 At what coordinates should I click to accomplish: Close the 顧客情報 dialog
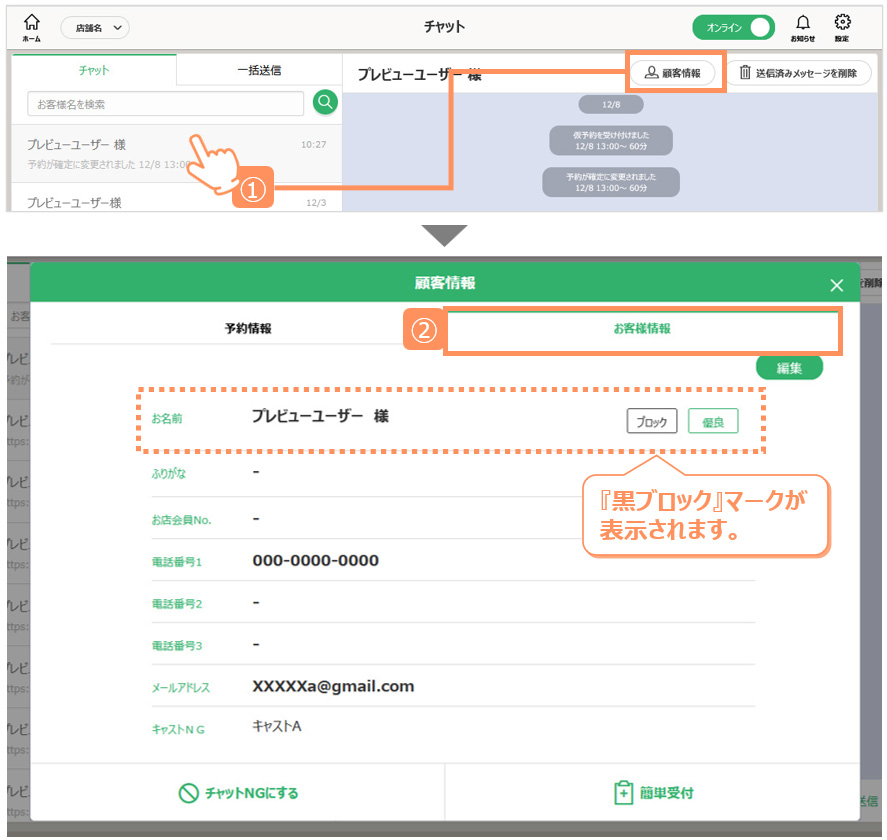[837, 285]
